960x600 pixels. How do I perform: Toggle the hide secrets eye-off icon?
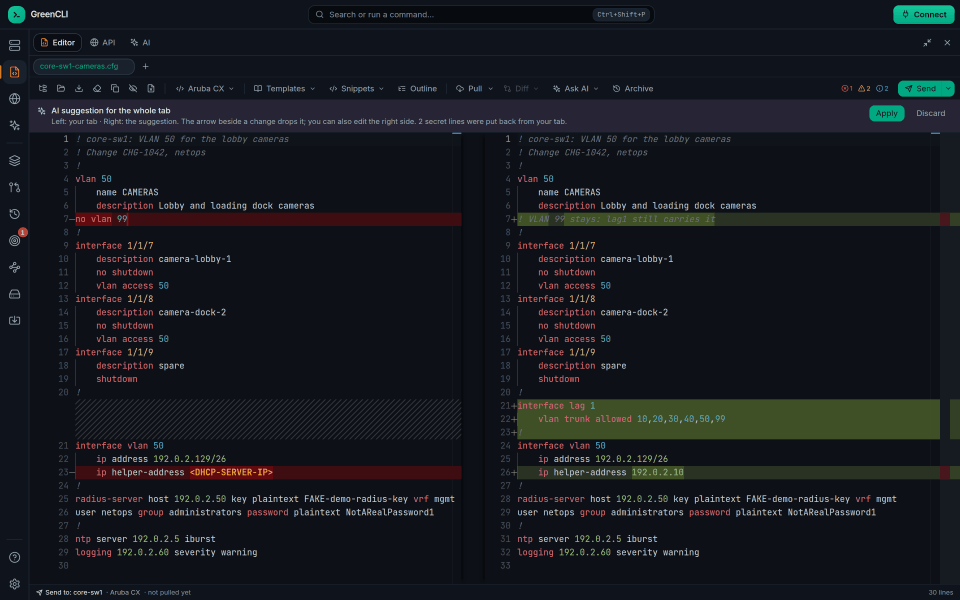(133, 89)
